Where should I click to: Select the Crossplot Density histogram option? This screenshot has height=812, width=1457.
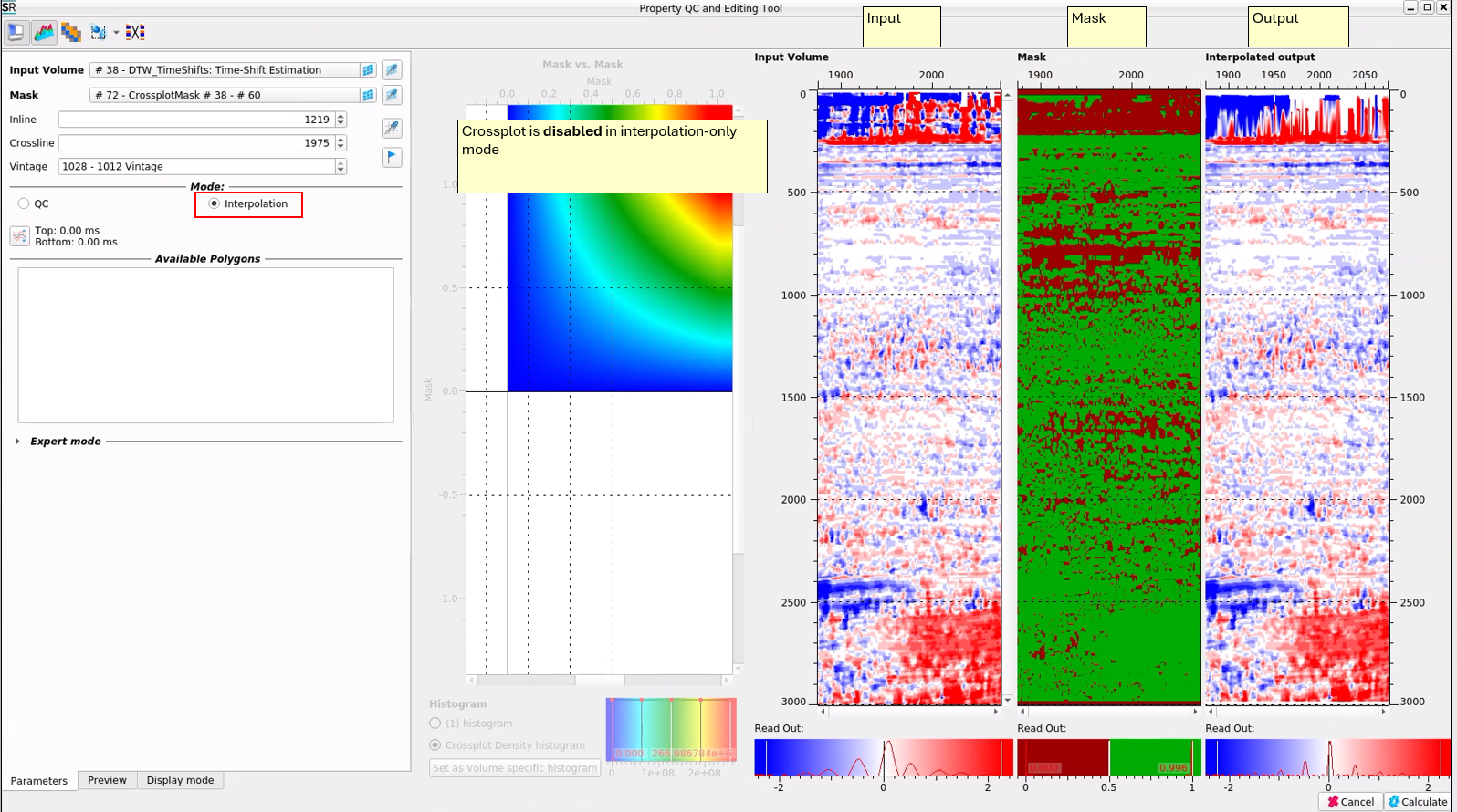(x=435, y=745)
